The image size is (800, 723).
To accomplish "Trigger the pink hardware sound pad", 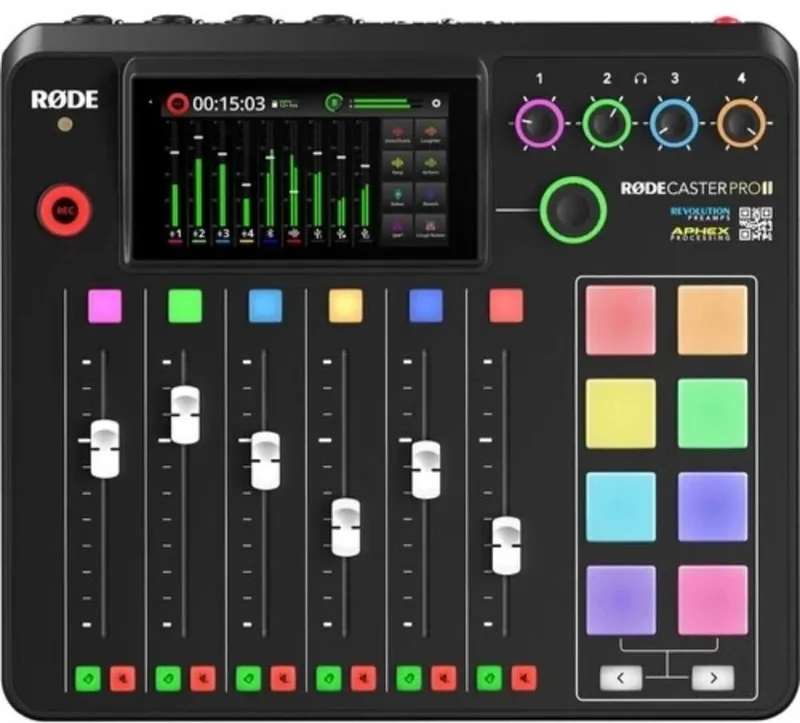I will point(712,600).
